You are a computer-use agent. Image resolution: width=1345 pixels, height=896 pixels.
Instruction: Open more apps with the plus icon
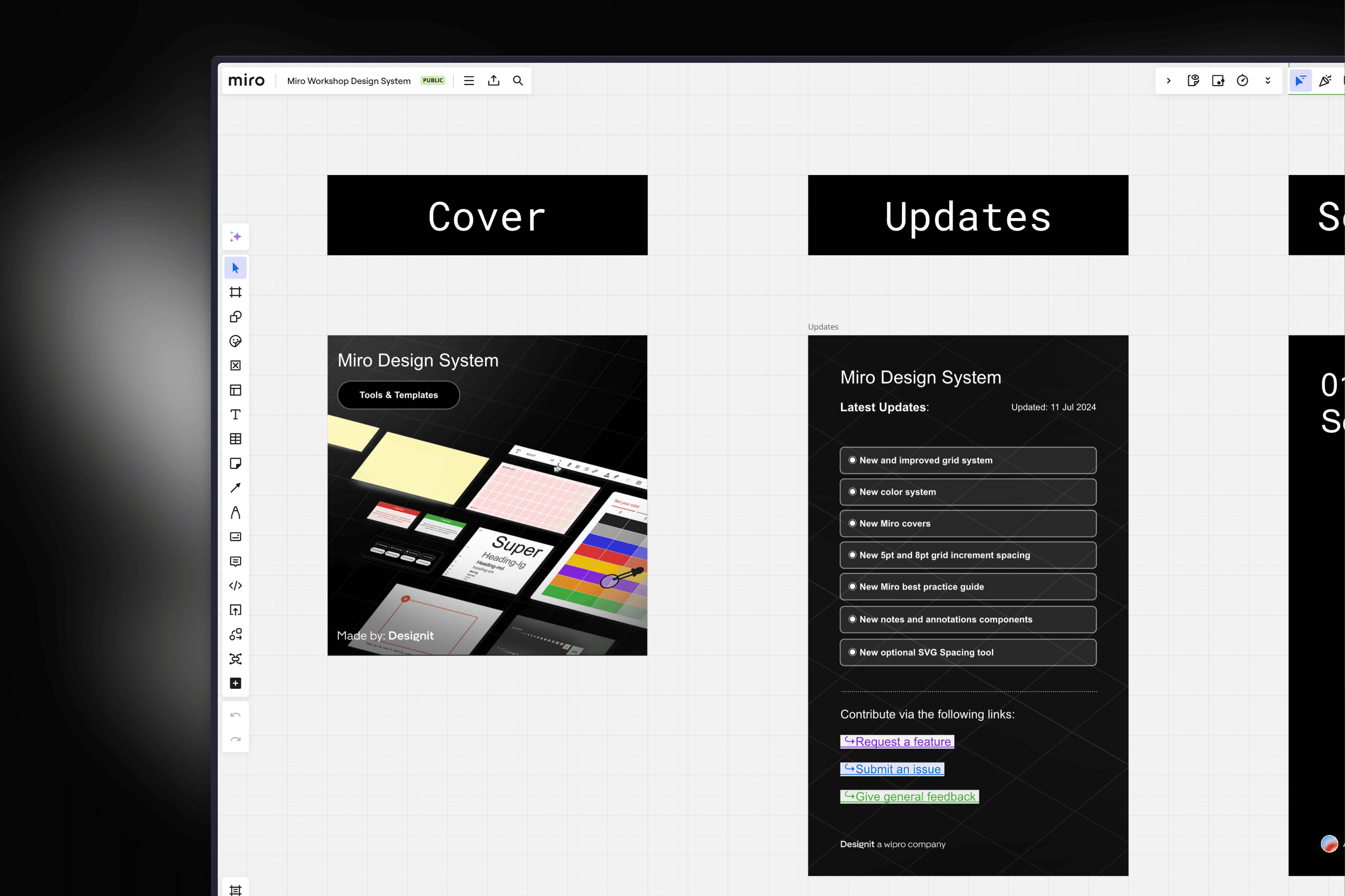tap(235, 683)
